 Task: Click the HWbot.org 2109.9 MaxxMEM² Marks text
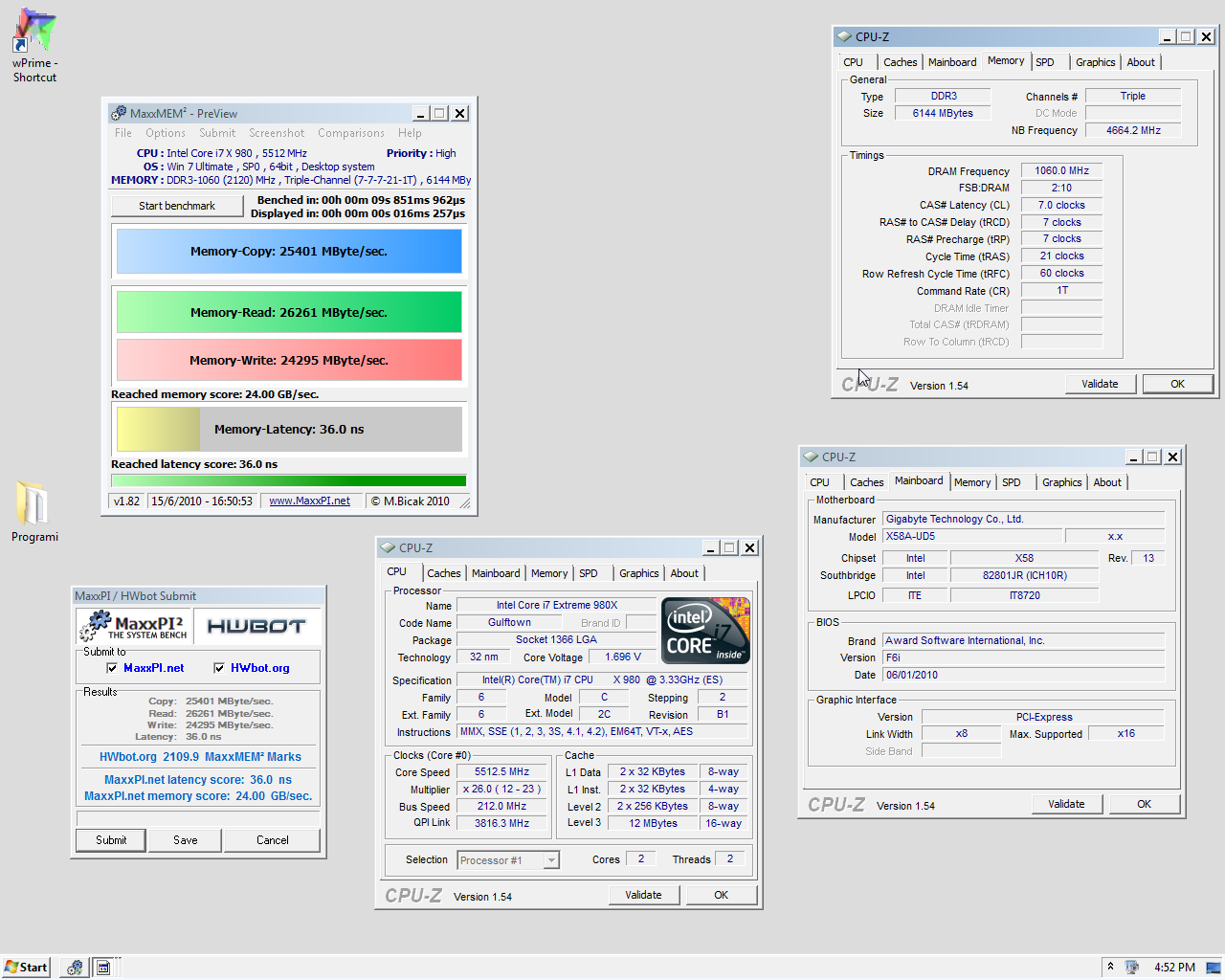pyautogui.click(x=200, y=757)
